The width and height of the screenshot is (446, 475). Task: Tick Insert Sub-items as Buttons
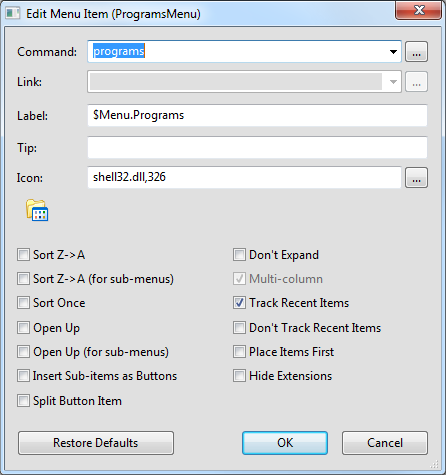pyautogui.click(x=23, y=376)
